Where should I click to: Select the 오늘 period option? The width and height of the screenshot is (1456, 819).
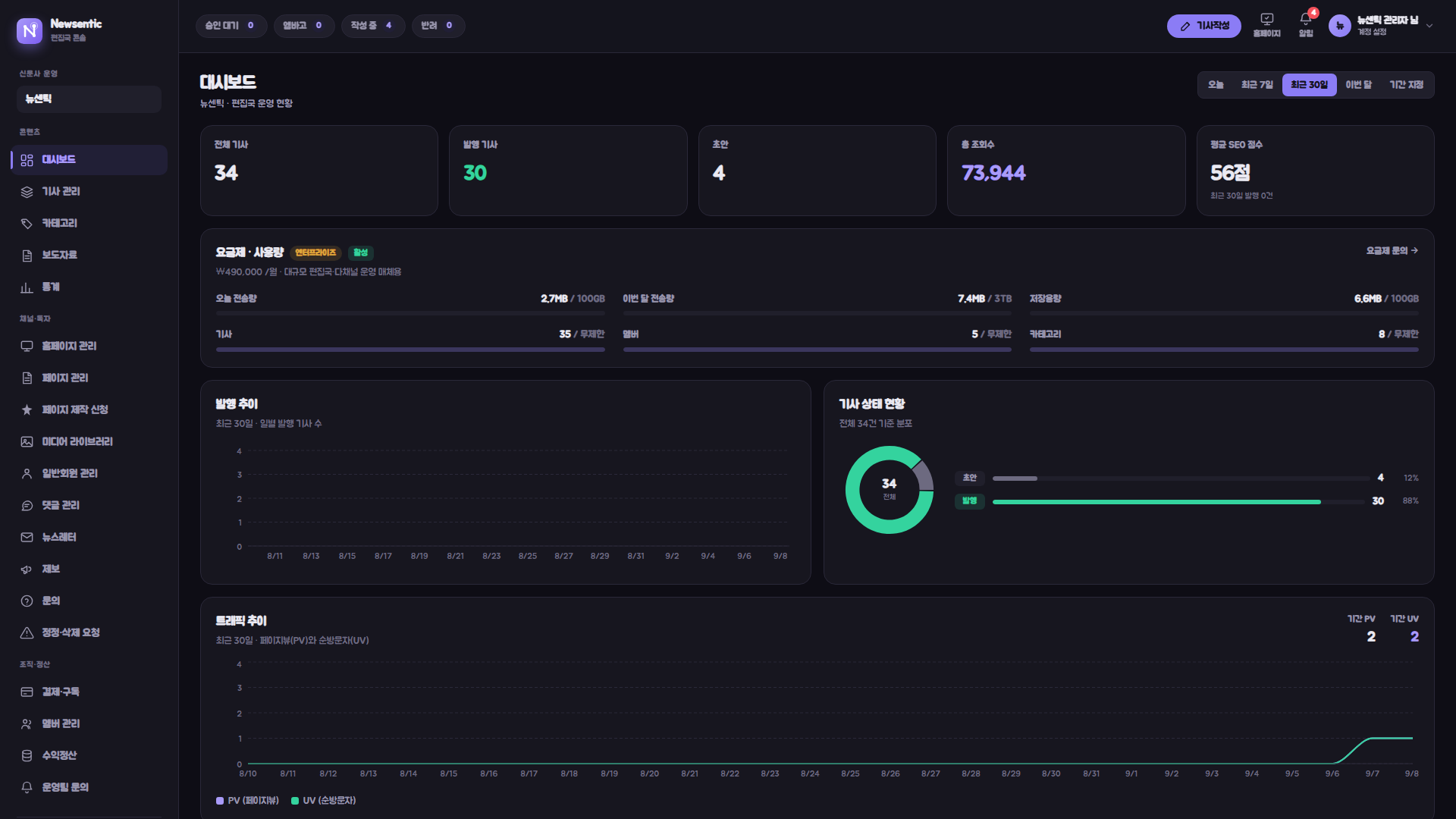pos(1216,85)
